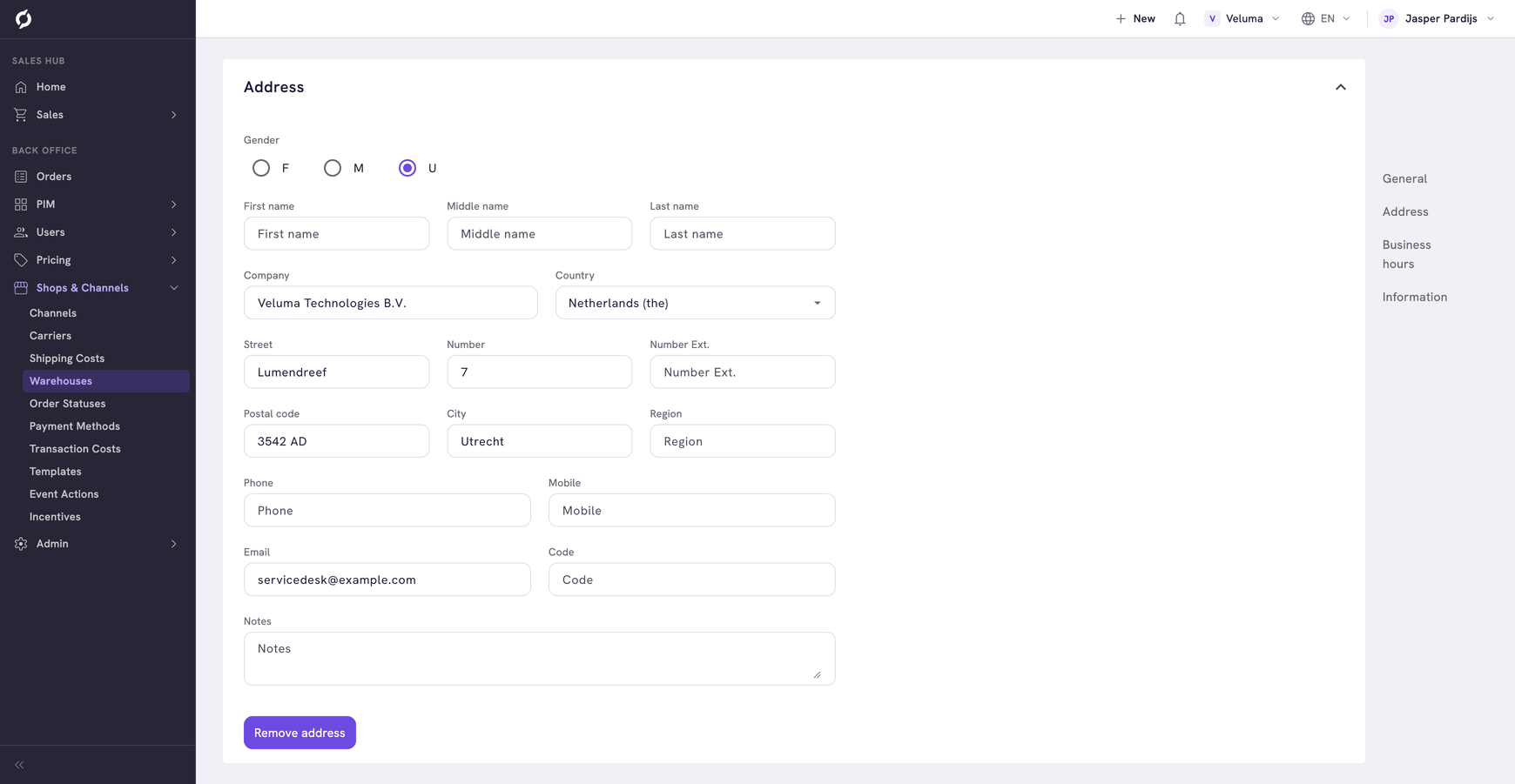Viewport: 1515px width, 784px height.
Task: Collapse the sidebar with double-chevron icon
Action: 19,765
